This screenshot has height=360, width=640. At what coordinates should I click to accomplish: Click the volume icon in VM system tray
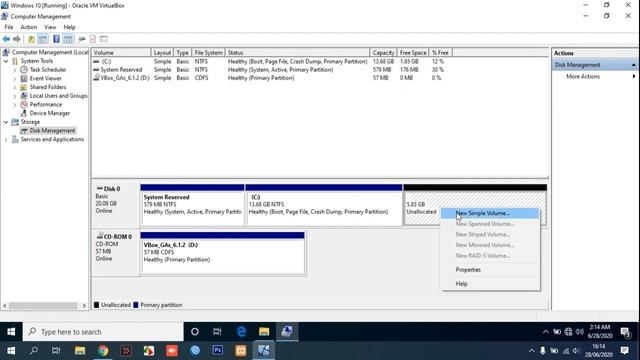[579, 332]
